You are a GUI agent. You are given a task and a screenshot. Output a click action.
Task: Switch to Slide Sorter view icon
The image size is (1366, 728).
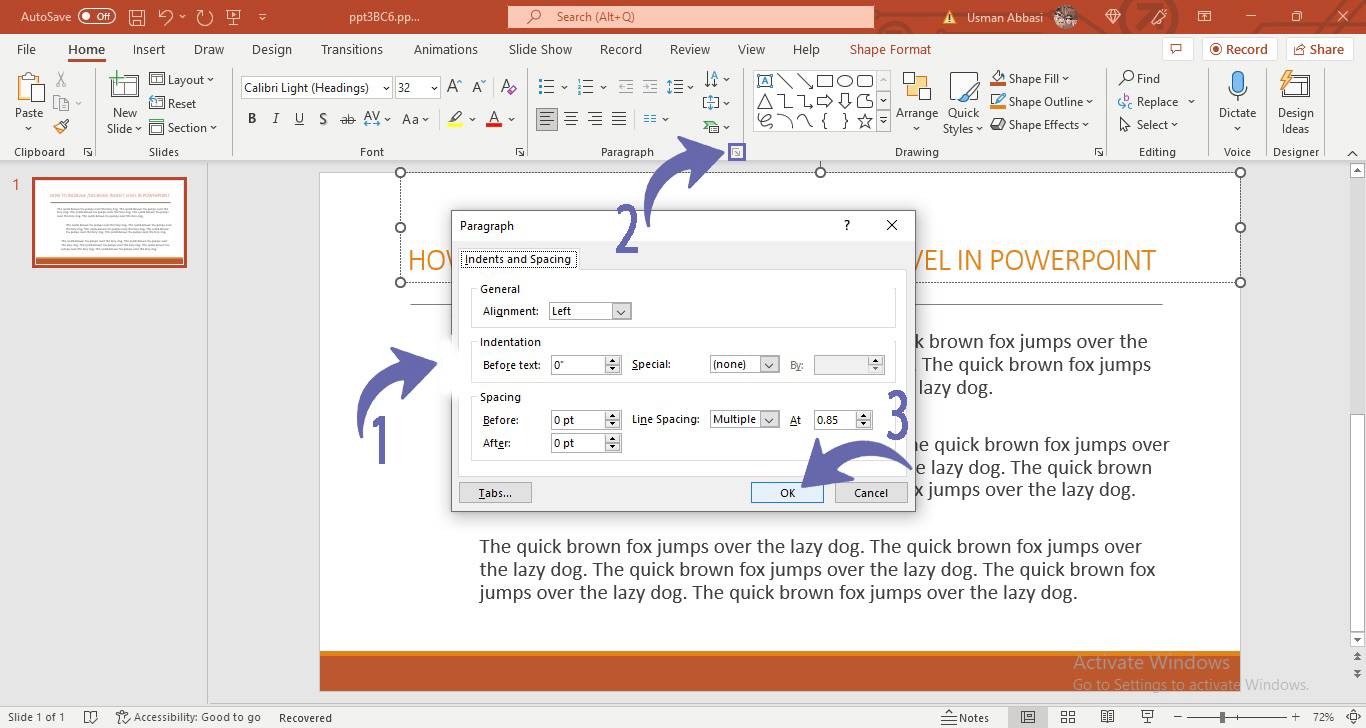(1067, 717)
